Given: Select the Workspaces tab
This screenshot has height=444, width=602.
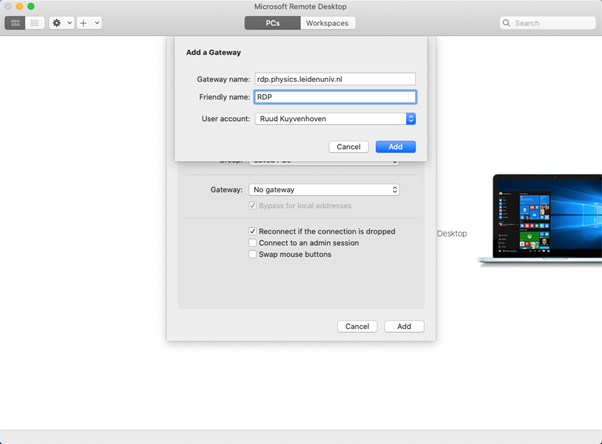Looking at the screenshot, I should (327, 23).
